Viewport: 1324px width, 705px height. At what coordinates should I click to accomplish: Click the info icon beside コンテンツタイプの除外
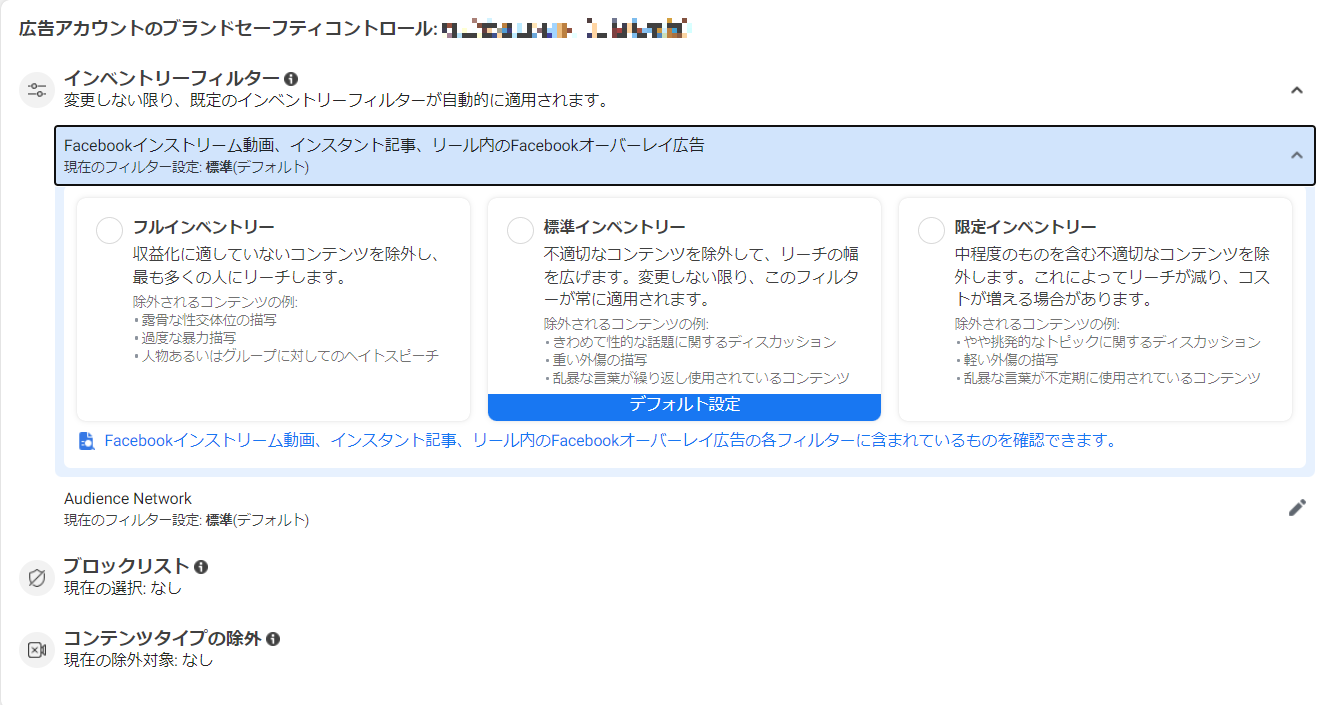(273, 638)
